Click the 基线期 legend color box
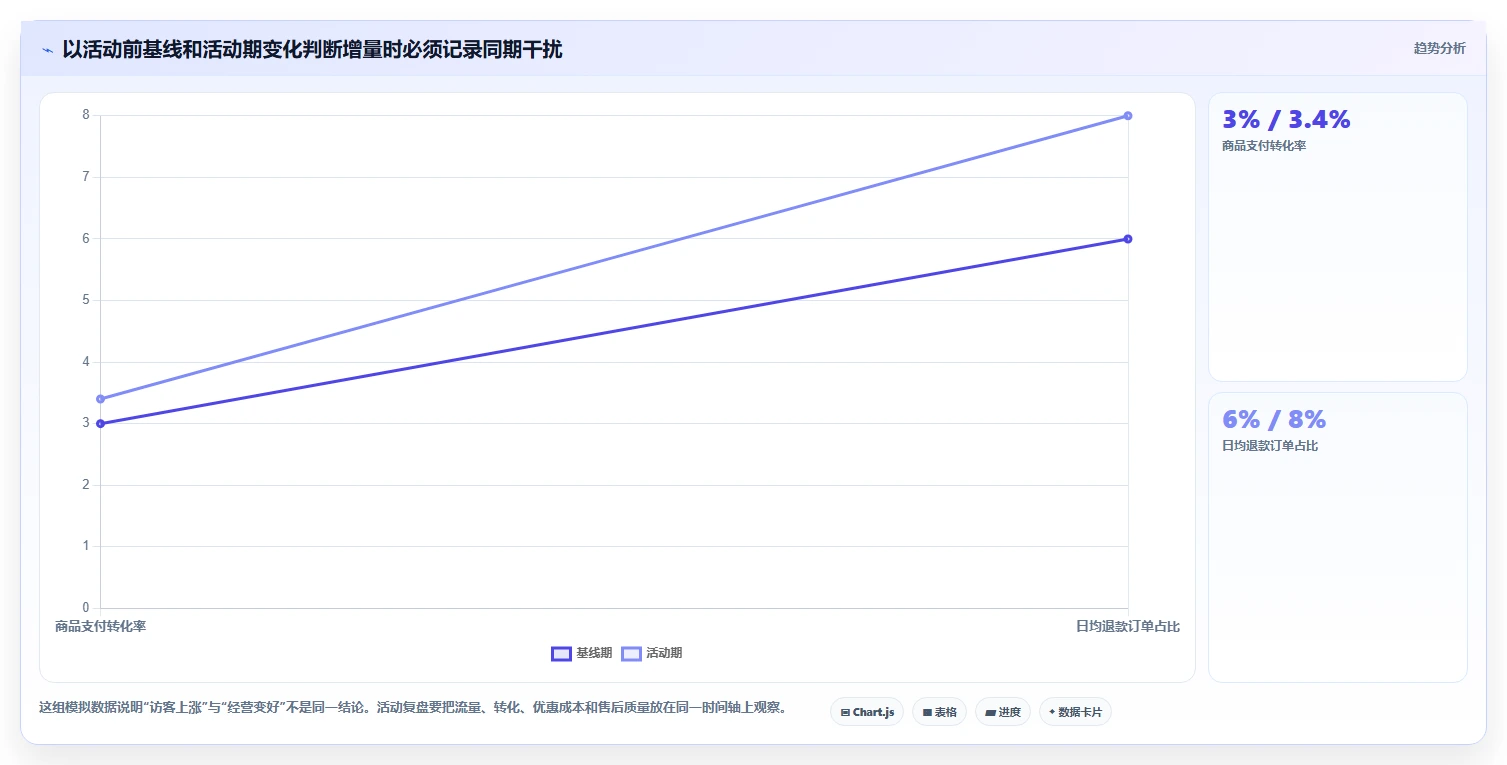 tap(561, 653)
